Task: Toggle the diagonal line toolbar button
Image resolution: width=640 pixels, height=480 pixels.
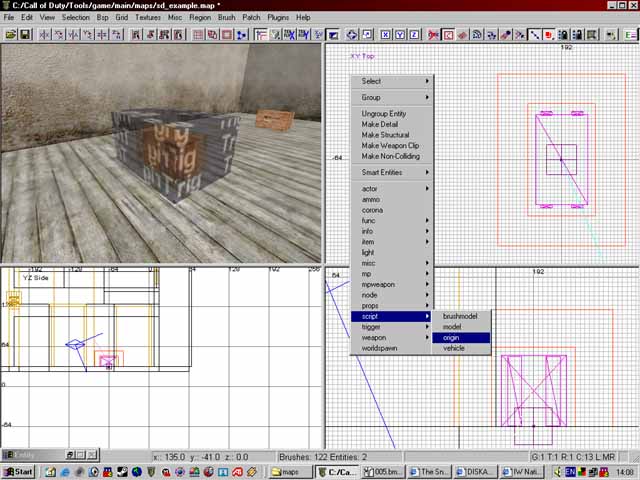Action: point(535,34)
